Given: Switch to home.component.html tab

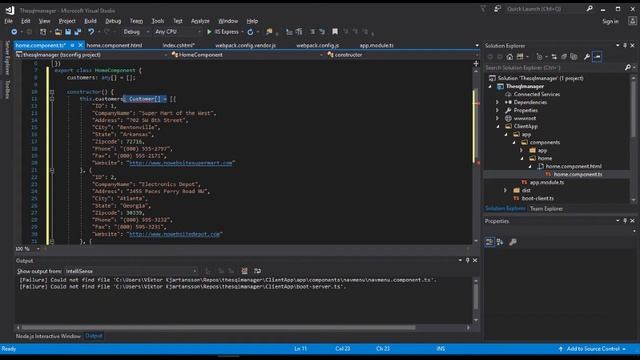Looking at the screenshot, I should point(114,45).
